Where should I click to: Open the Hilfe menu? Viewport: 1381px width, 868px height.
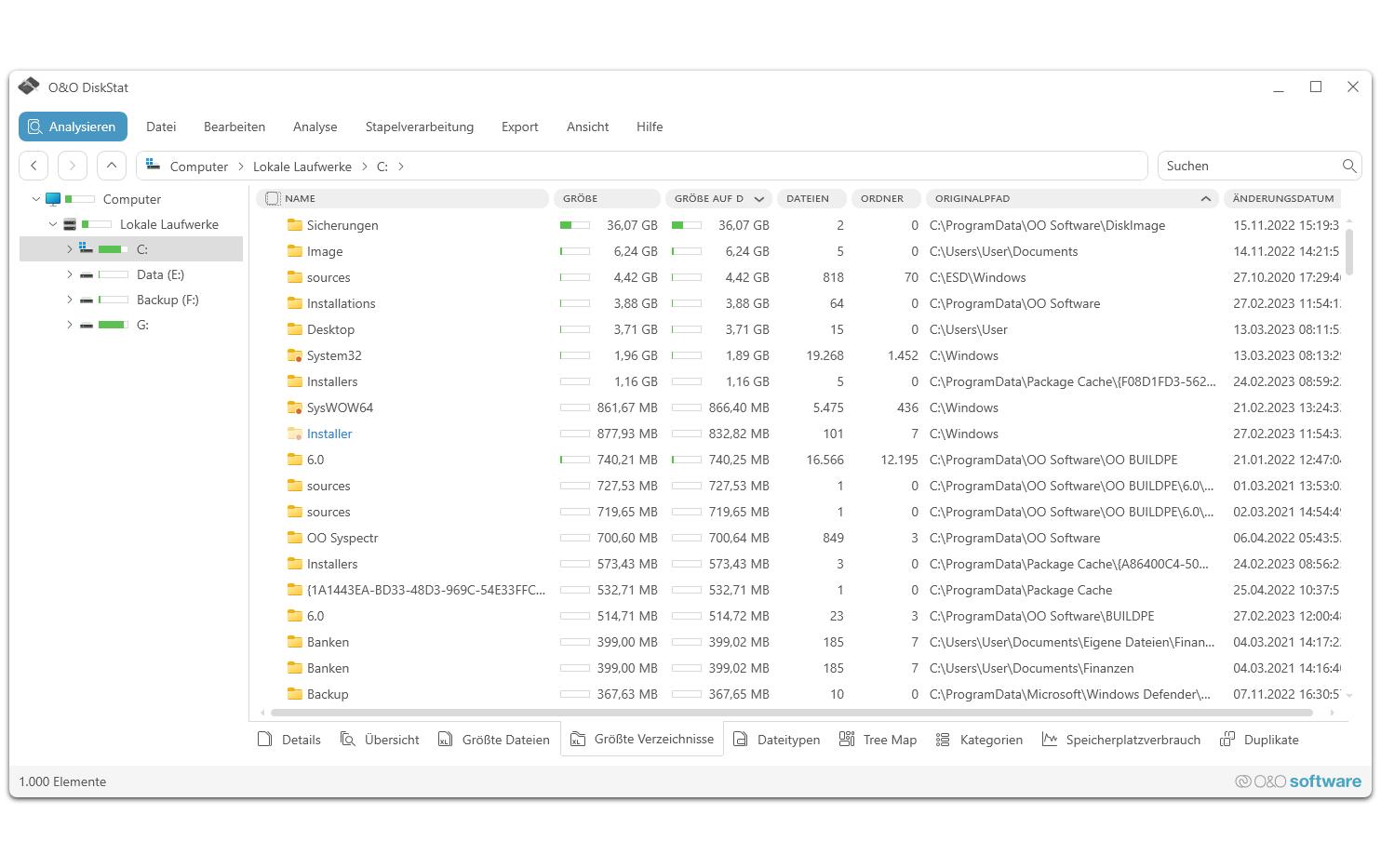coord(650,127)
